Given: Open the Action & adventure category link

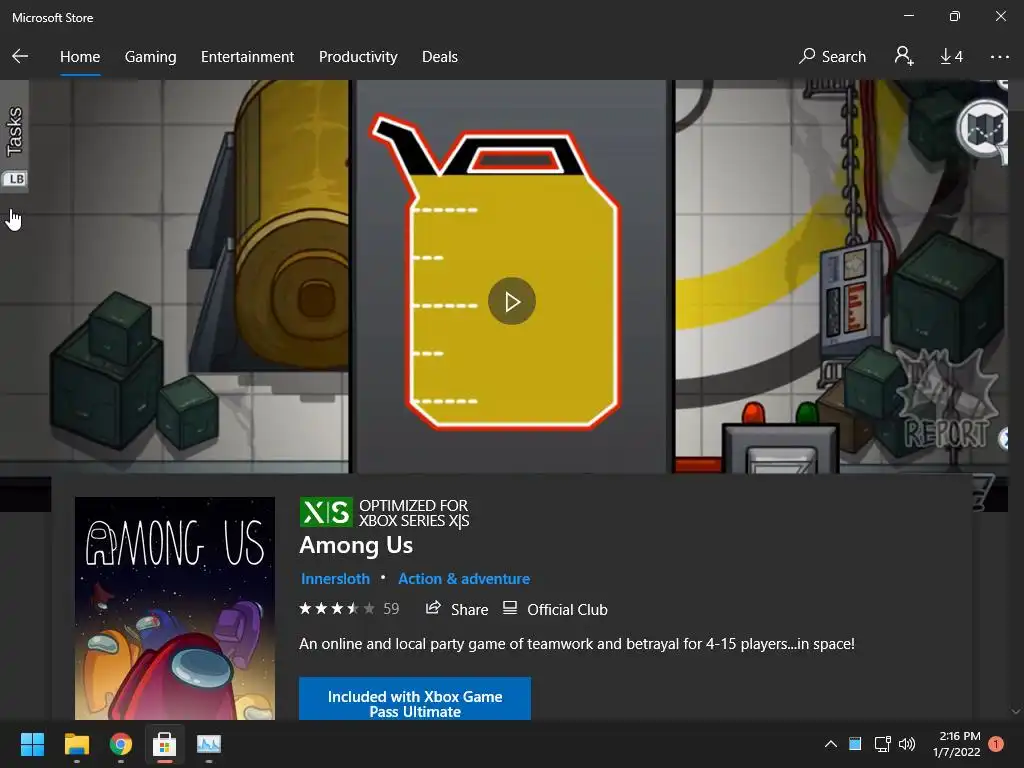Looking at the screenshot, I should coord(464,579).
